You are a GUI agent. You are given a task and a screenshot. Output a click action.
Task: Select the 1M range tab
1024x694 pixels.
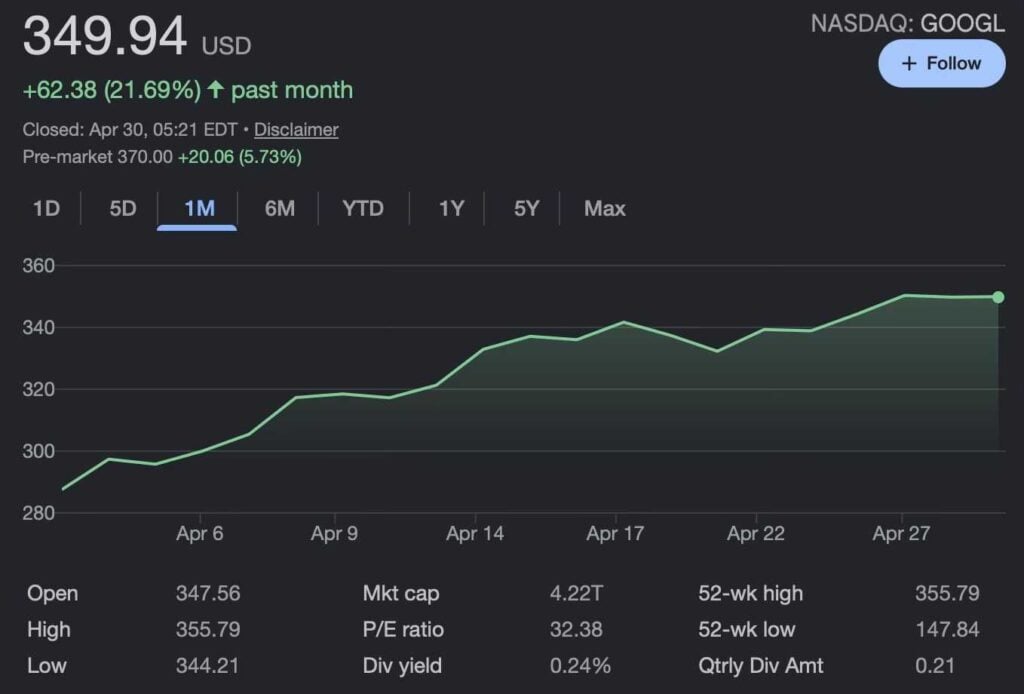tap(199, 209)
